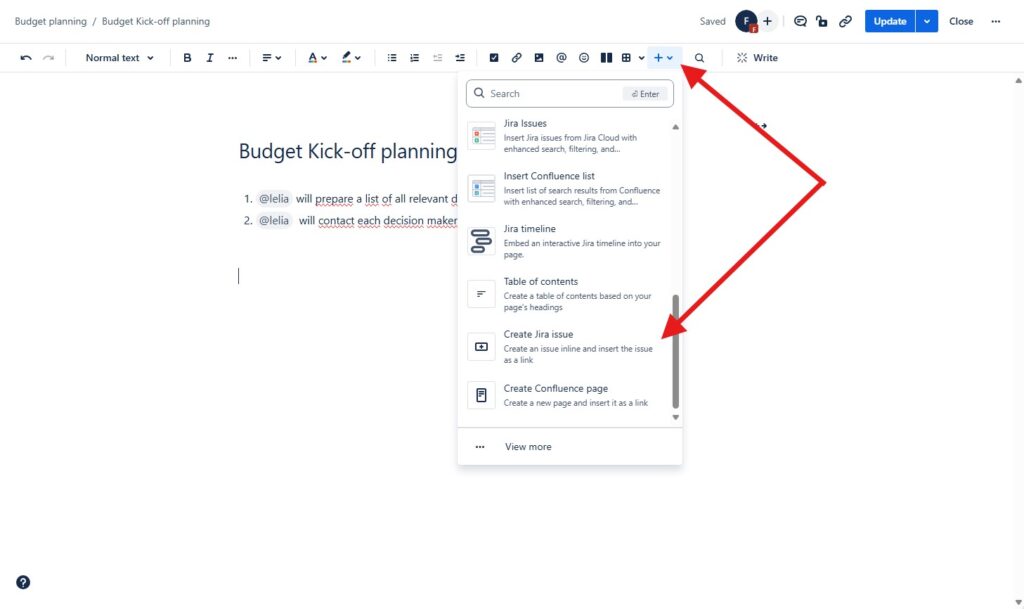Expand the Update button's chevron dropdown
1024x609 pixels.
coord(927,20)
